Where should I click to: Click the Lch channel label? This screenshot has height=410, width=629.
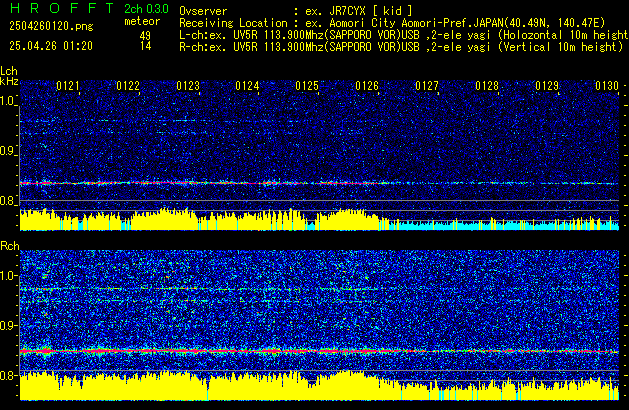click(x=9, y=71)
